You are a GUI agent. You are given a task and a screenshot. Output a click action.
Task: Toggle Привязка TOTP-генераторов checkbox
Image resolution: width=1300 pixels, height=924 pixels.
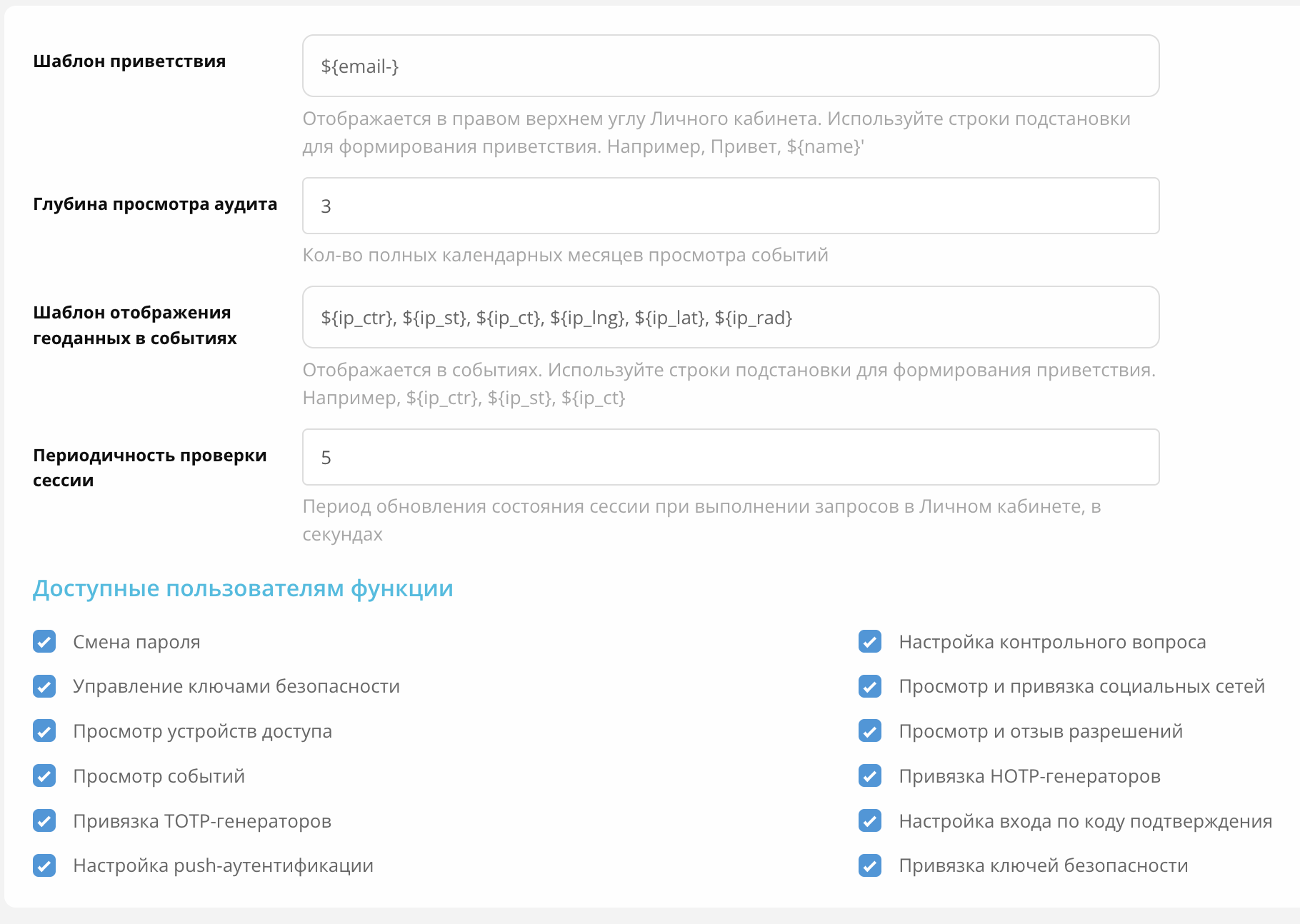click(44, 821)
